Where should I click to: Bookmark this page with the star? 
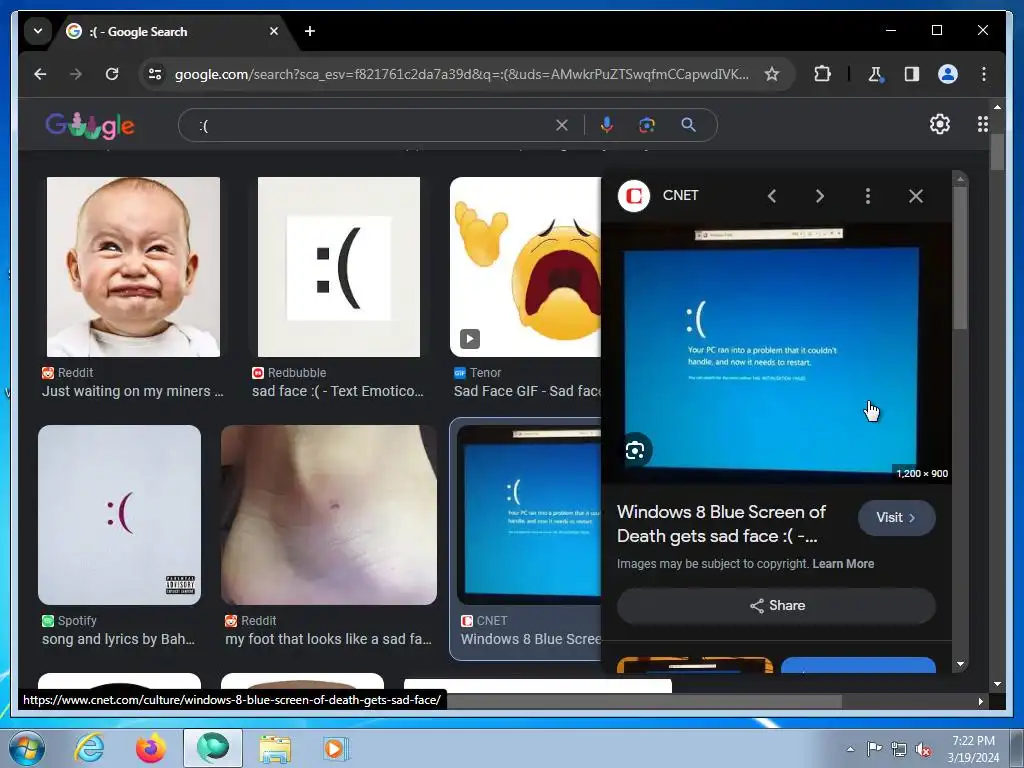point(772,74)
